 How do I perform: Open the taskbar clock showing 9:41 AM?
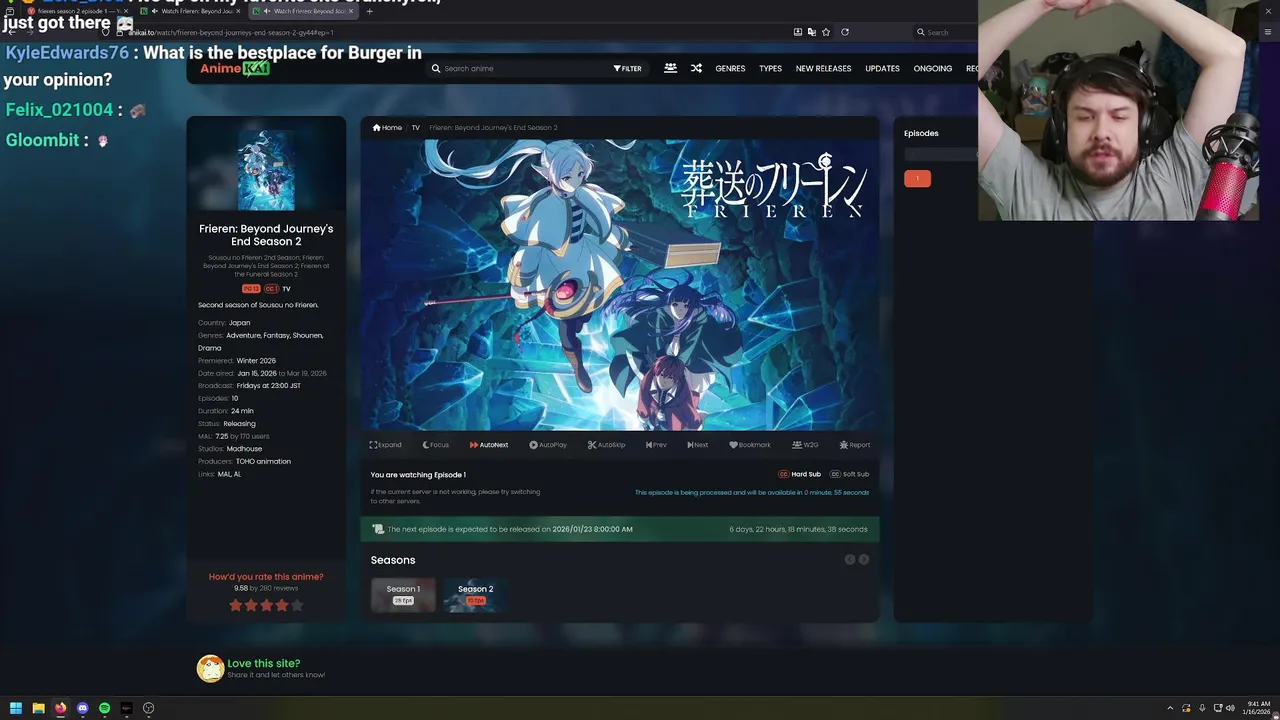click(1257, 708)
